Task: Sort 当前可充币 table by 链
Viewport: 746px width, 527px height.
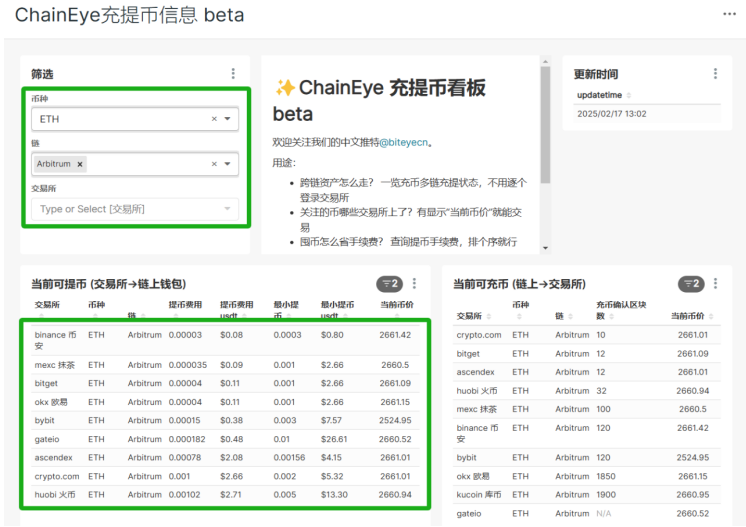Action: 564,316
